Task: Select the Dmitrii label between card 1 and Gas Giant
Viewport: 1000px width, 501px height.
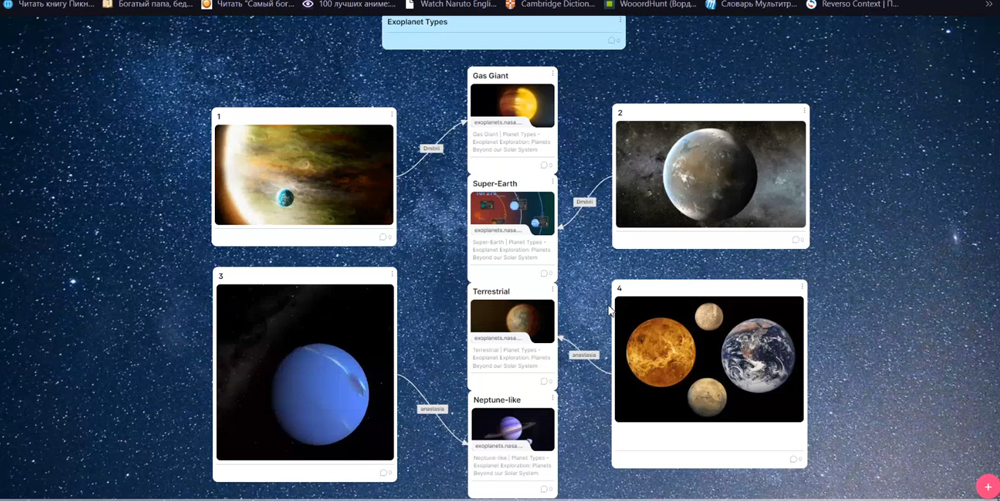Action: click(432, 149)
